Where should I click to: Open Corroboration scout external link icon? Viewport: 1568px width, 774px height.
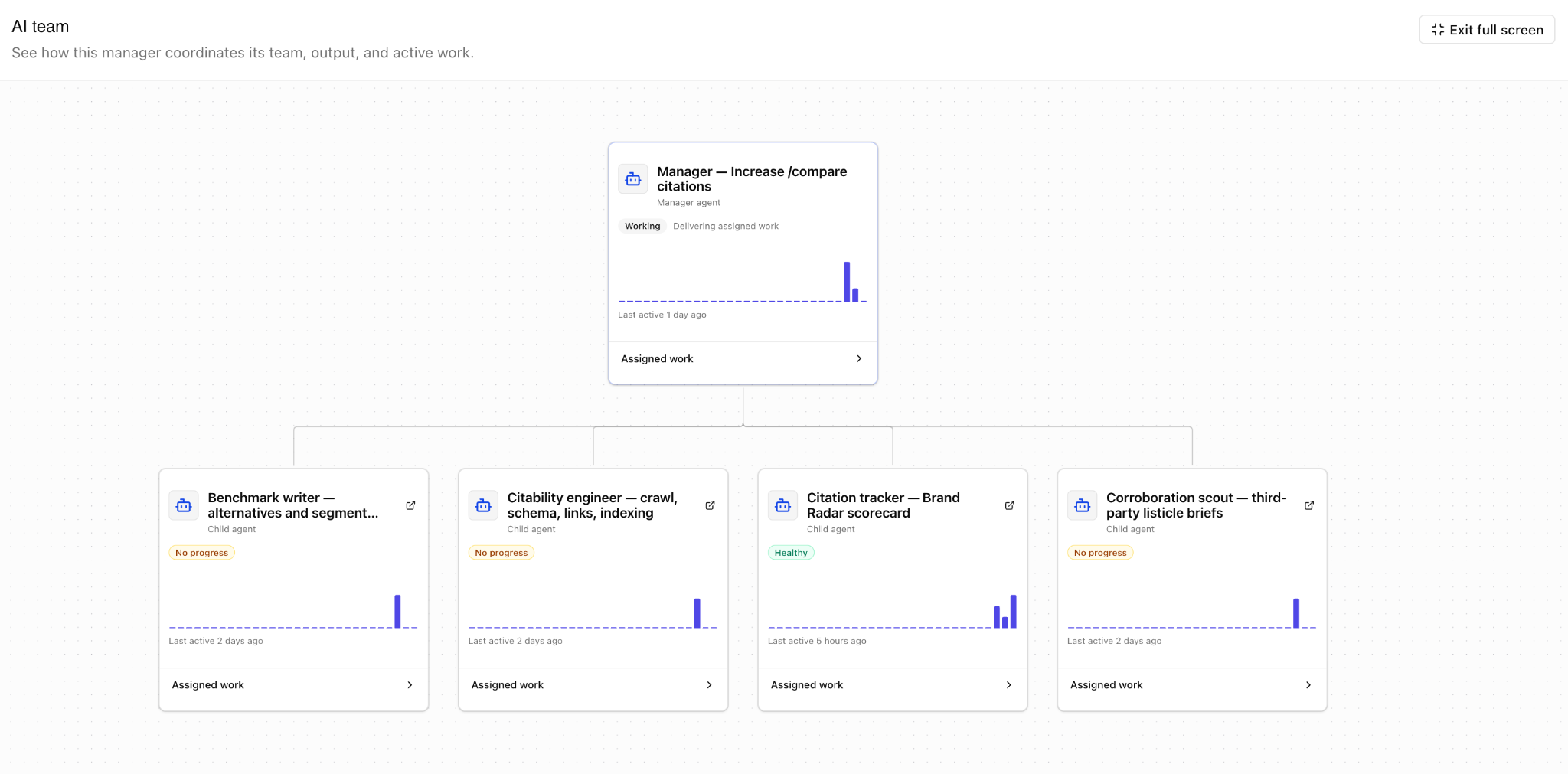[1309, 505]
